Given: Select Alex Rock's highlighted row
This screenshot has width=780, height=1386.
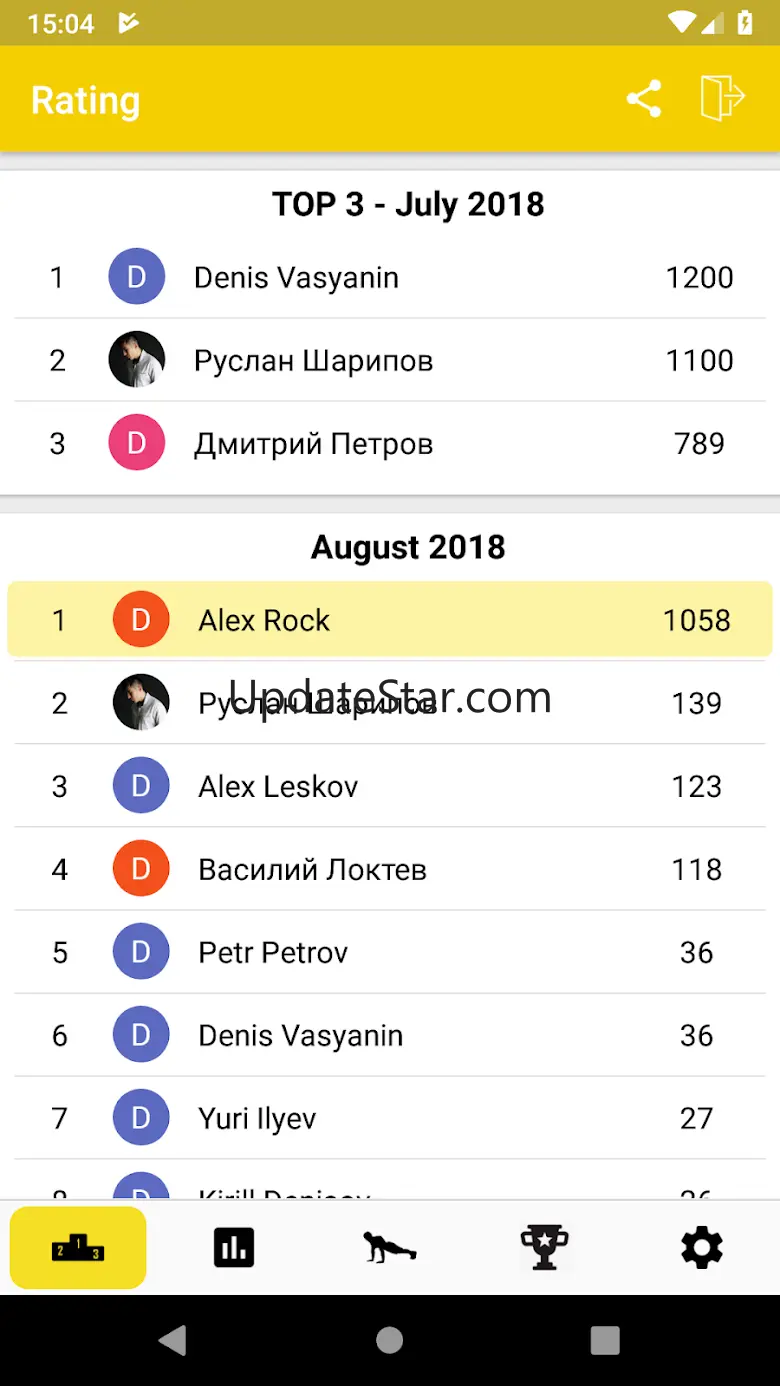Looking at the screenshot, I should tap(390, 620).
